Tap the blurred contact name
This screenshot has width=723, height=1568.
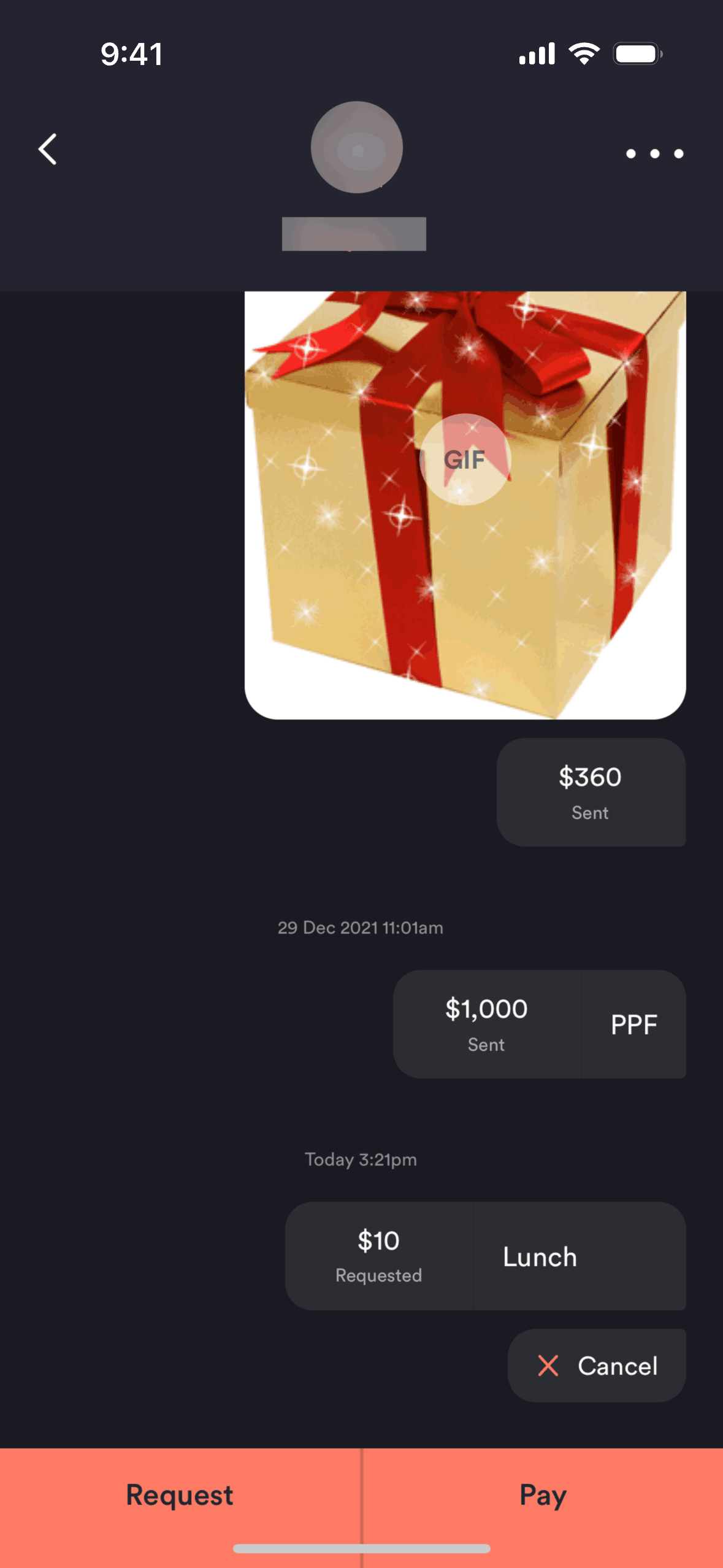pyautogui.click(x=354, y=234)
